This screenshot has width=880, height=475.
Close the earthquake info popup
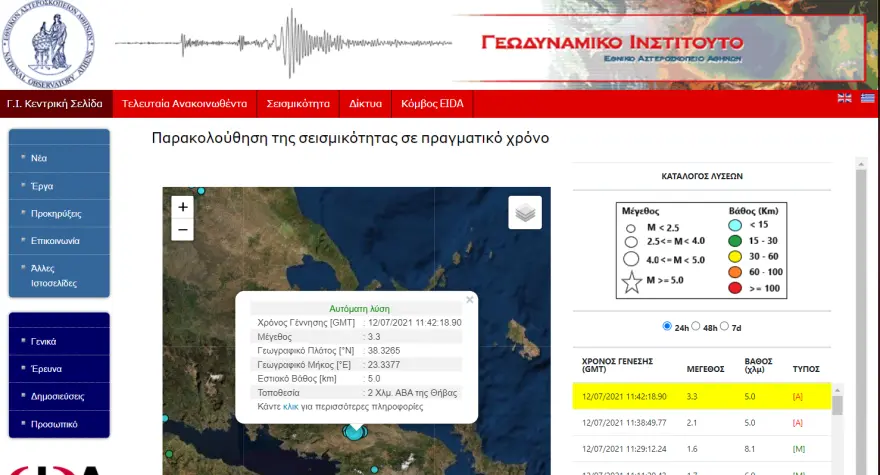470,299
